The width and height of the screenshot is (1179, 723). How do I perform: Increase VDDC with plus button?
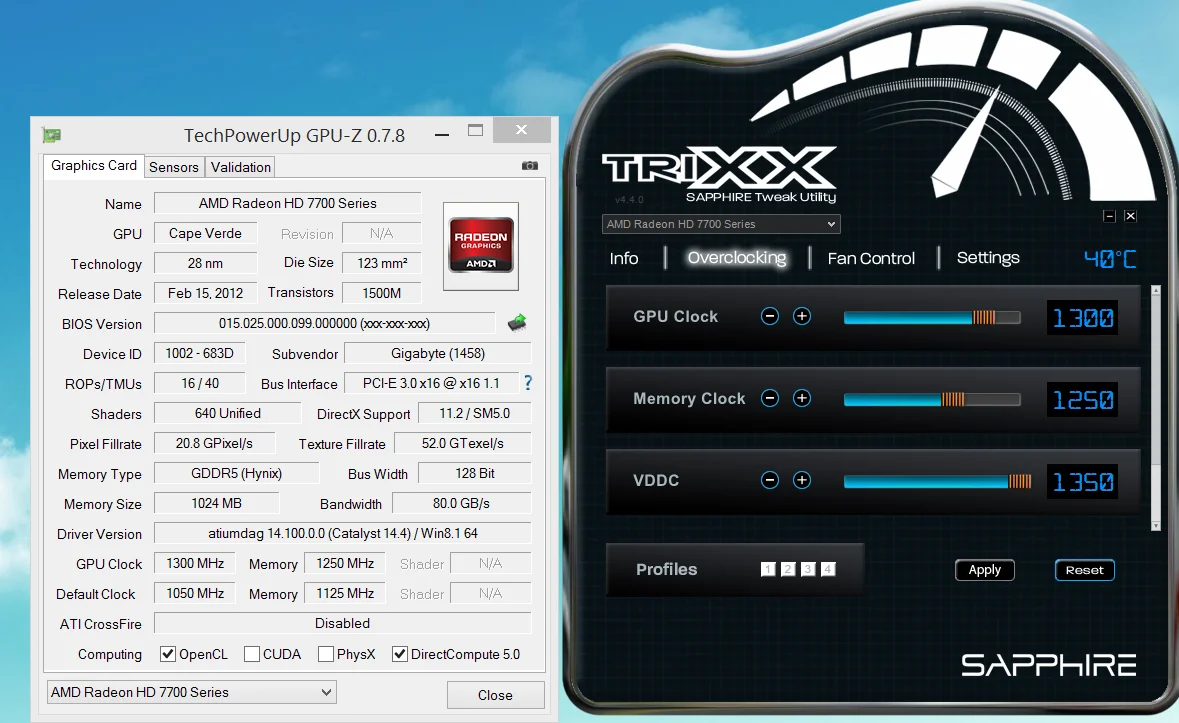coord(802,480)
